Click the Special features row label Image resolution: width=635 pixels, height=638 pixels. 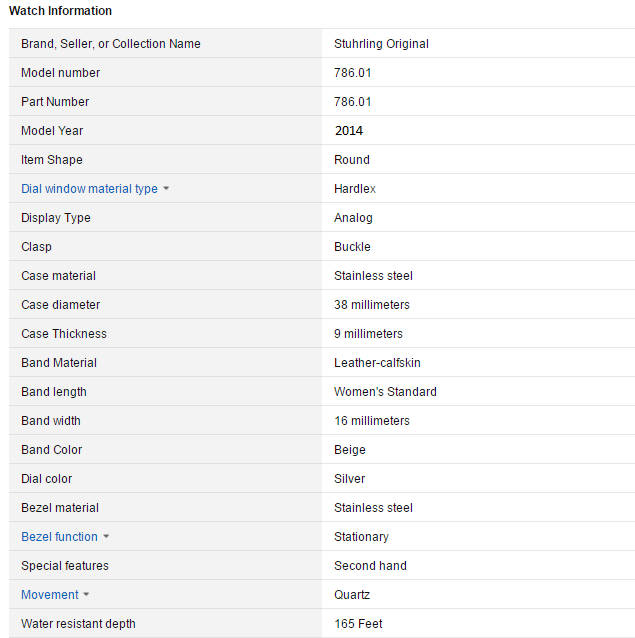65,566
